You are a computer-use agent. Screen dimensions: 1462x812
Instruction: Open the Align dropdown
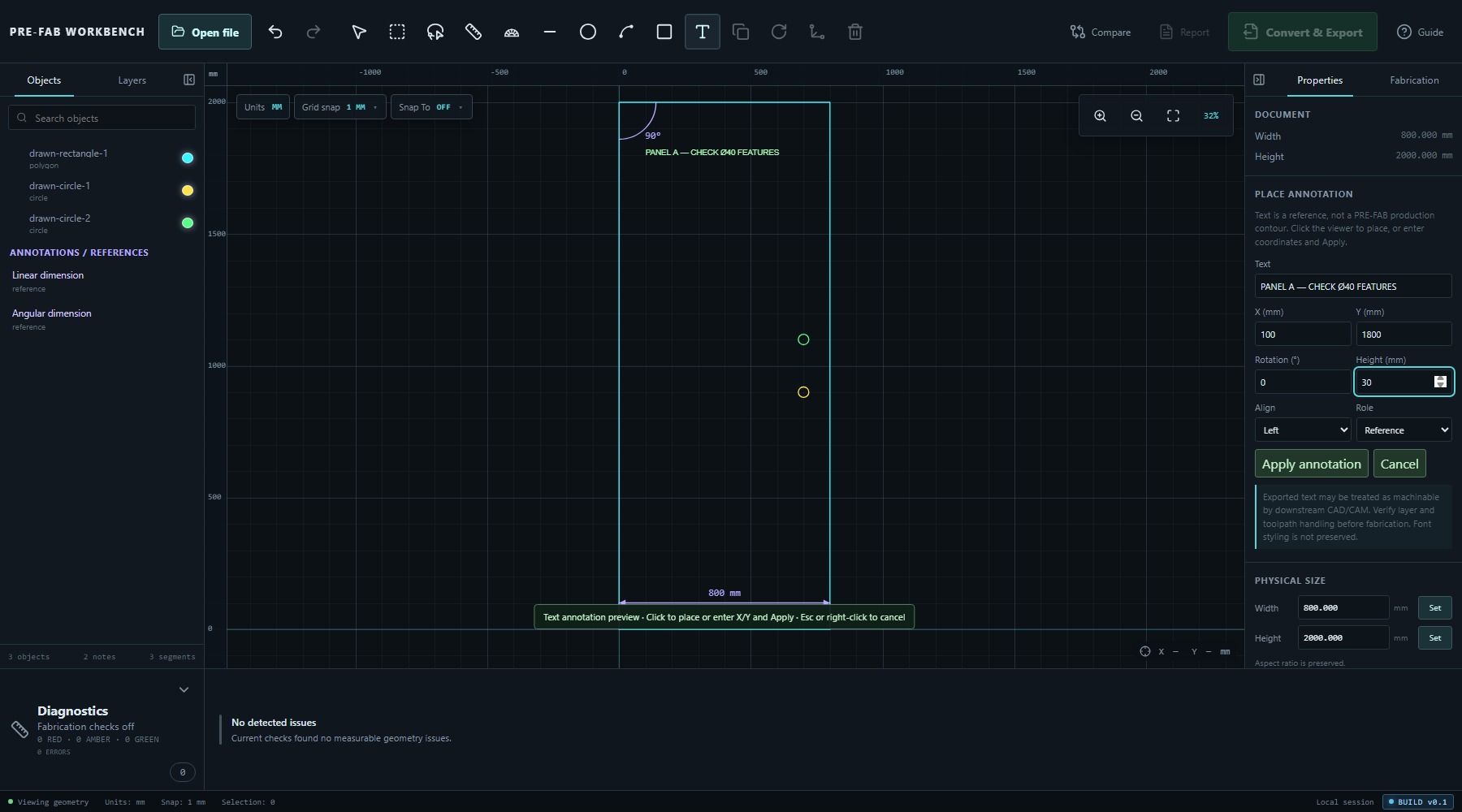point(1303,430)
